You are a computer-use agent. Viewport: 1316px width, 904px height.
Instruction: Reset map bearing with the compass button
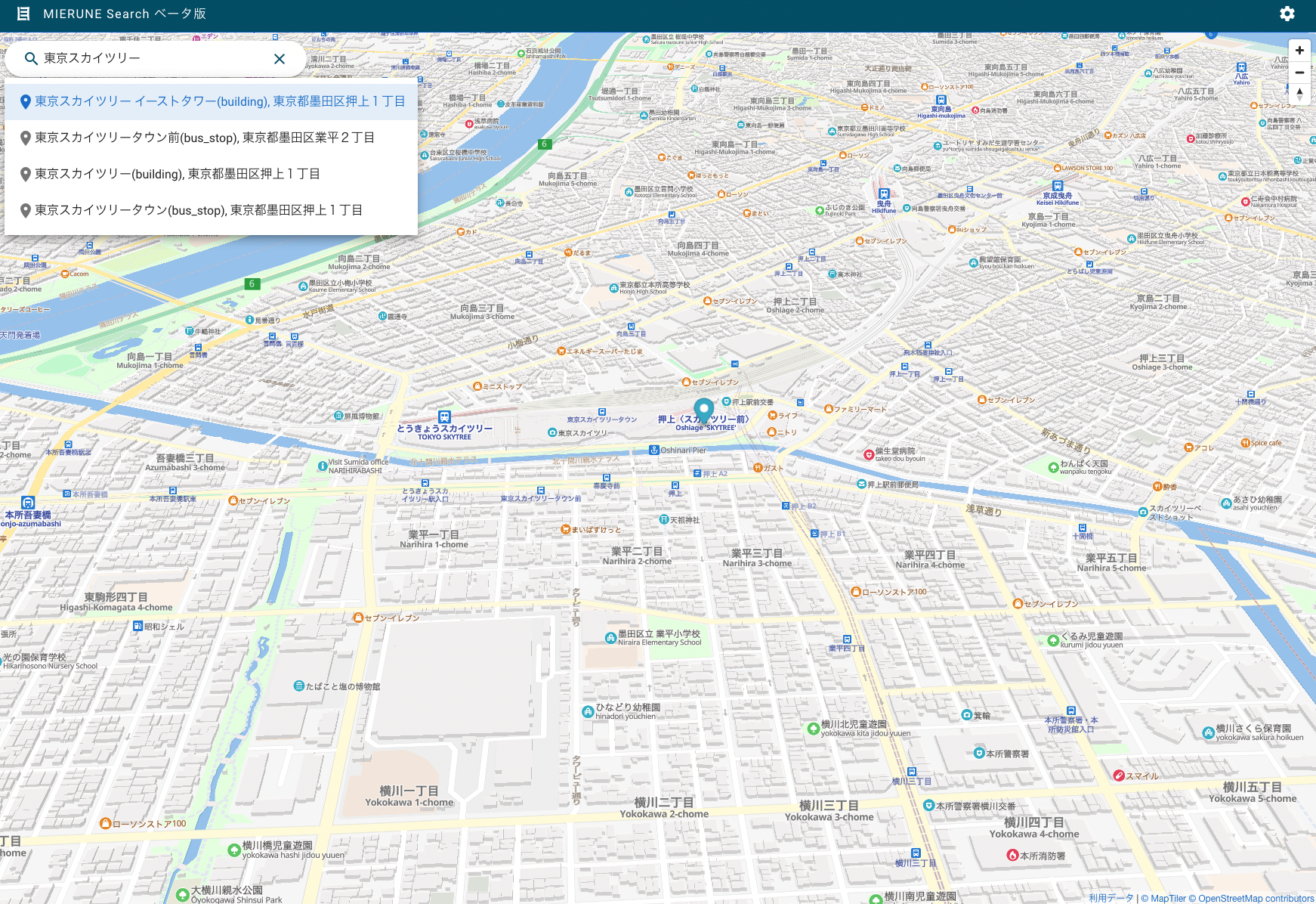[1299, 94]
